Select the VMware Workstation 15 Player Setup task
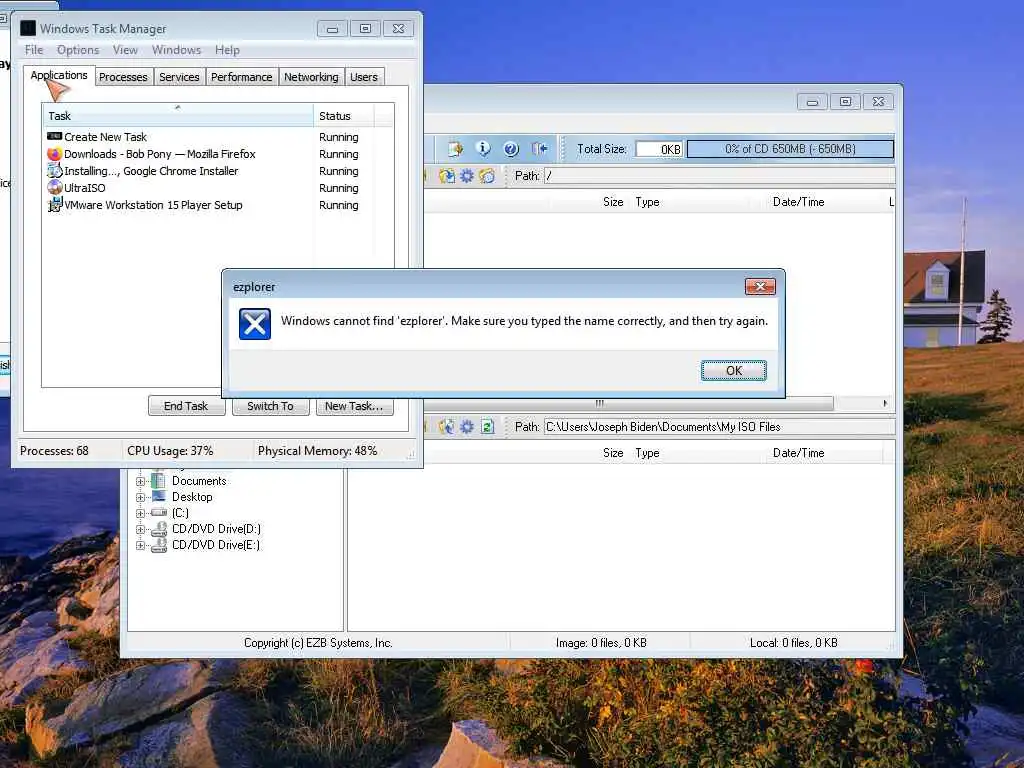Image resolution: width=1024 pixels, height=768 pixels. 218,205
